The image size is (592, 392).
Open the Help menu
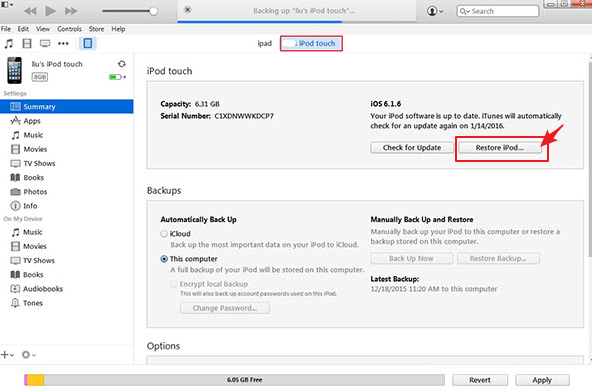pyautogui.click(x=118, y=29)
